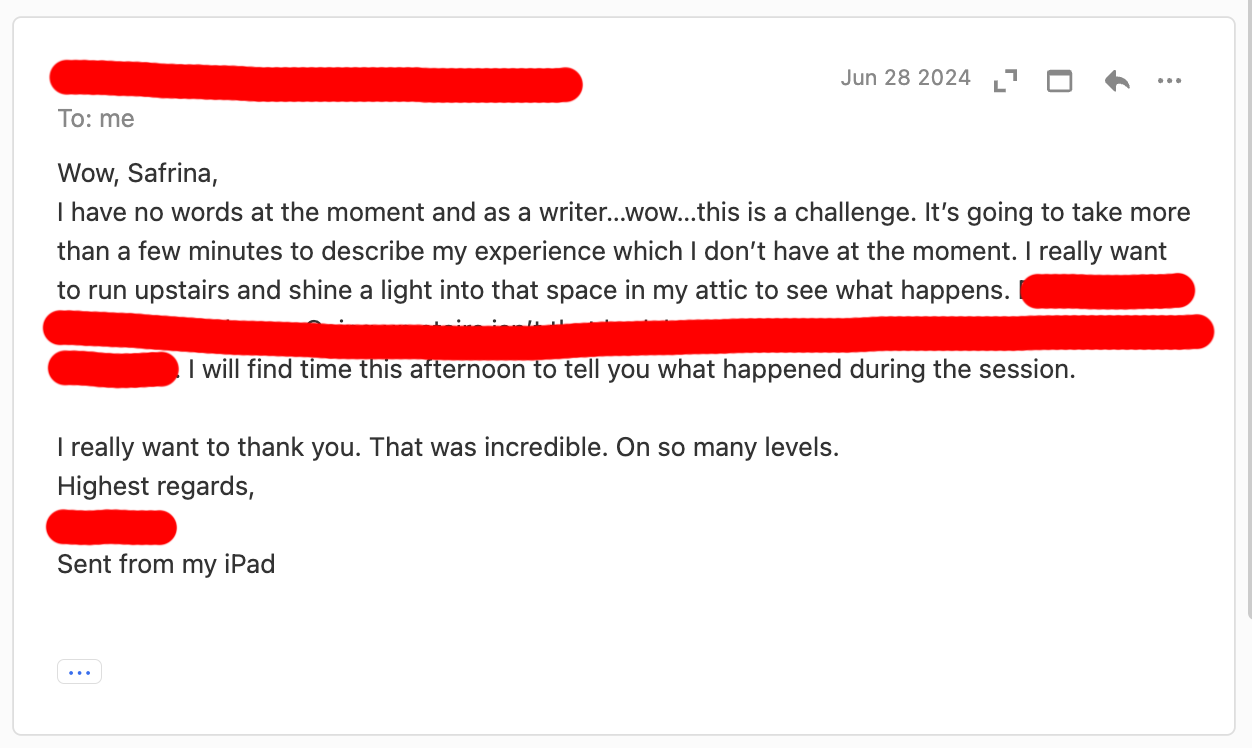Expand the email to full screen
Viewport: 1252px width, 748px height.
tap(1005, 81)
